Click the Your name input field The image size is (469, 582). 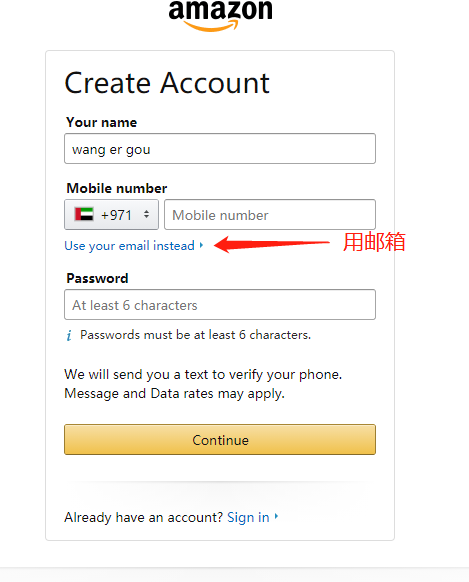(x=220, y=148)
